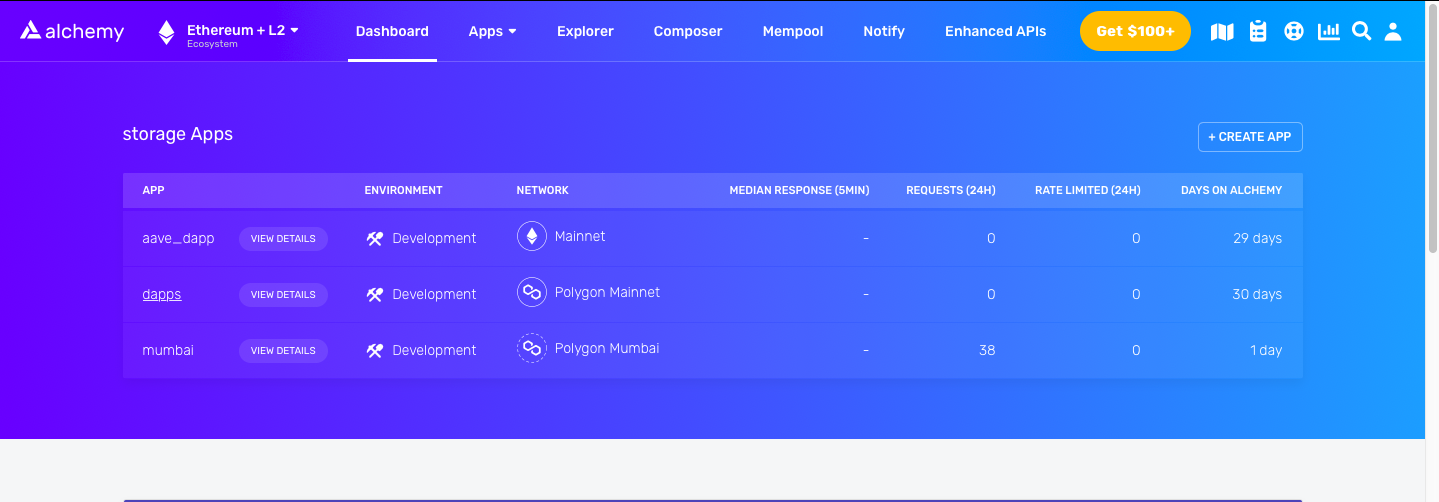
Task: Open the Apps dropdown menu
Action: (493, 31)
